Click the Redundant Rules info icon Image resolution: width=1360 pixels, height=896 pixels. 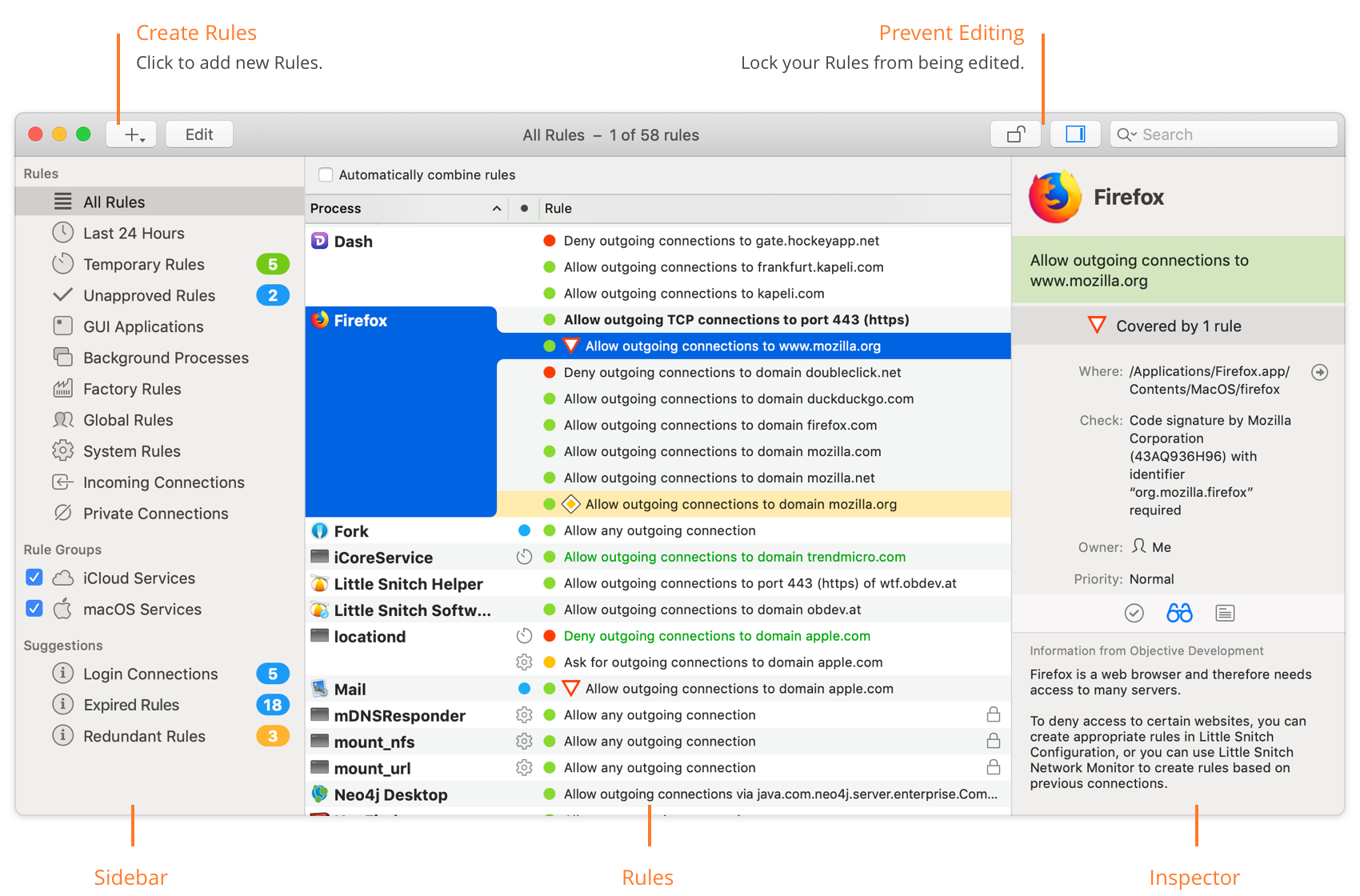[x=62, y=736]
